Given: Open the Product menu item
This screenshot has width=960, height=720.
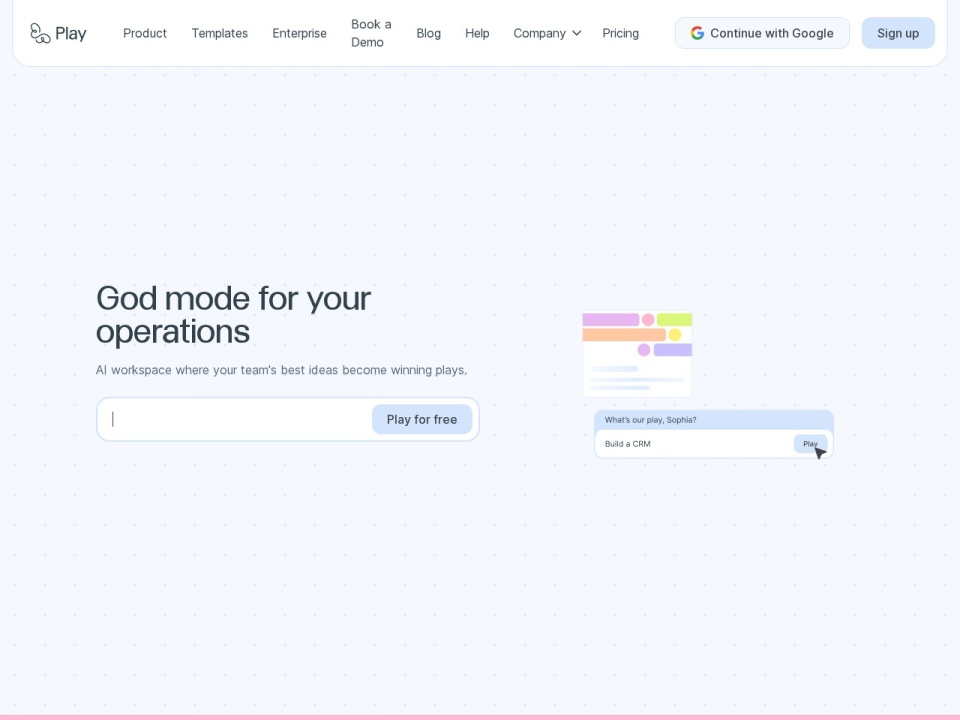Looking at the screenshot, I should 144,33.
